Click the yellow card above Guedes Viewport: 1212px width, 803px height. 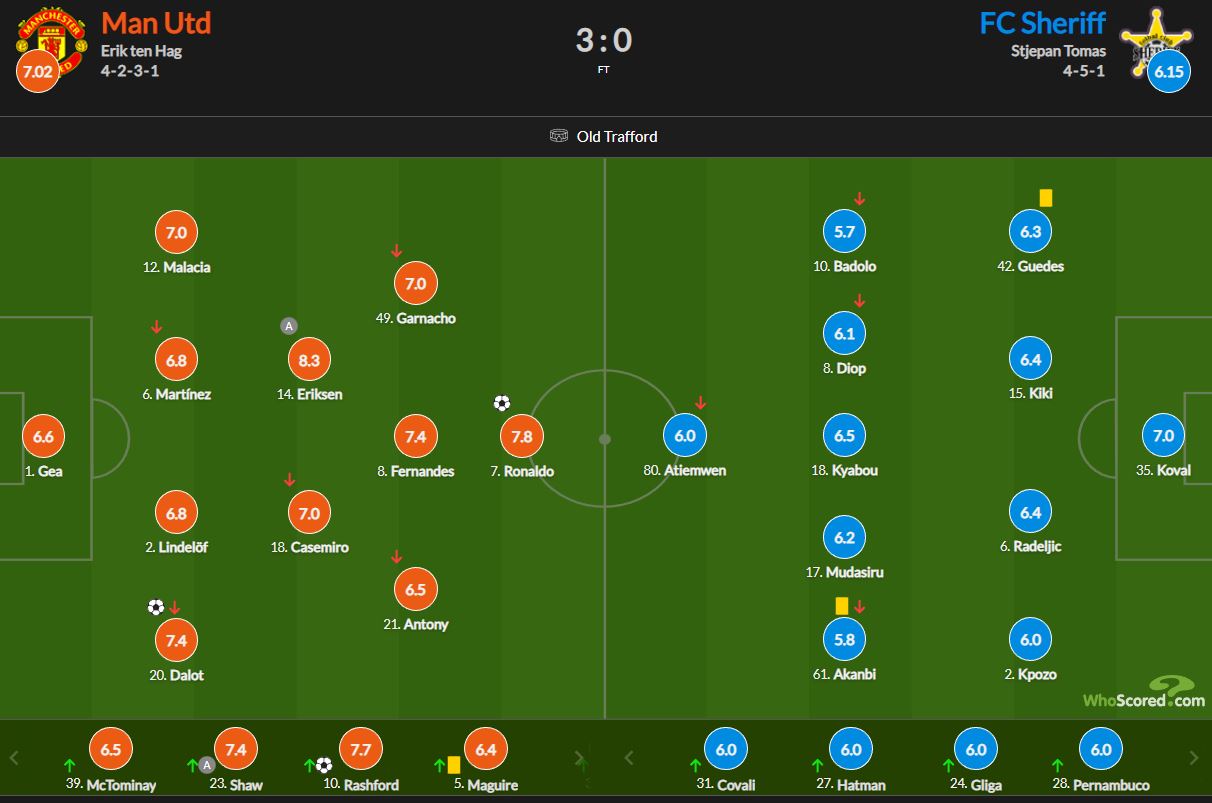click(x=1046, y=198)
